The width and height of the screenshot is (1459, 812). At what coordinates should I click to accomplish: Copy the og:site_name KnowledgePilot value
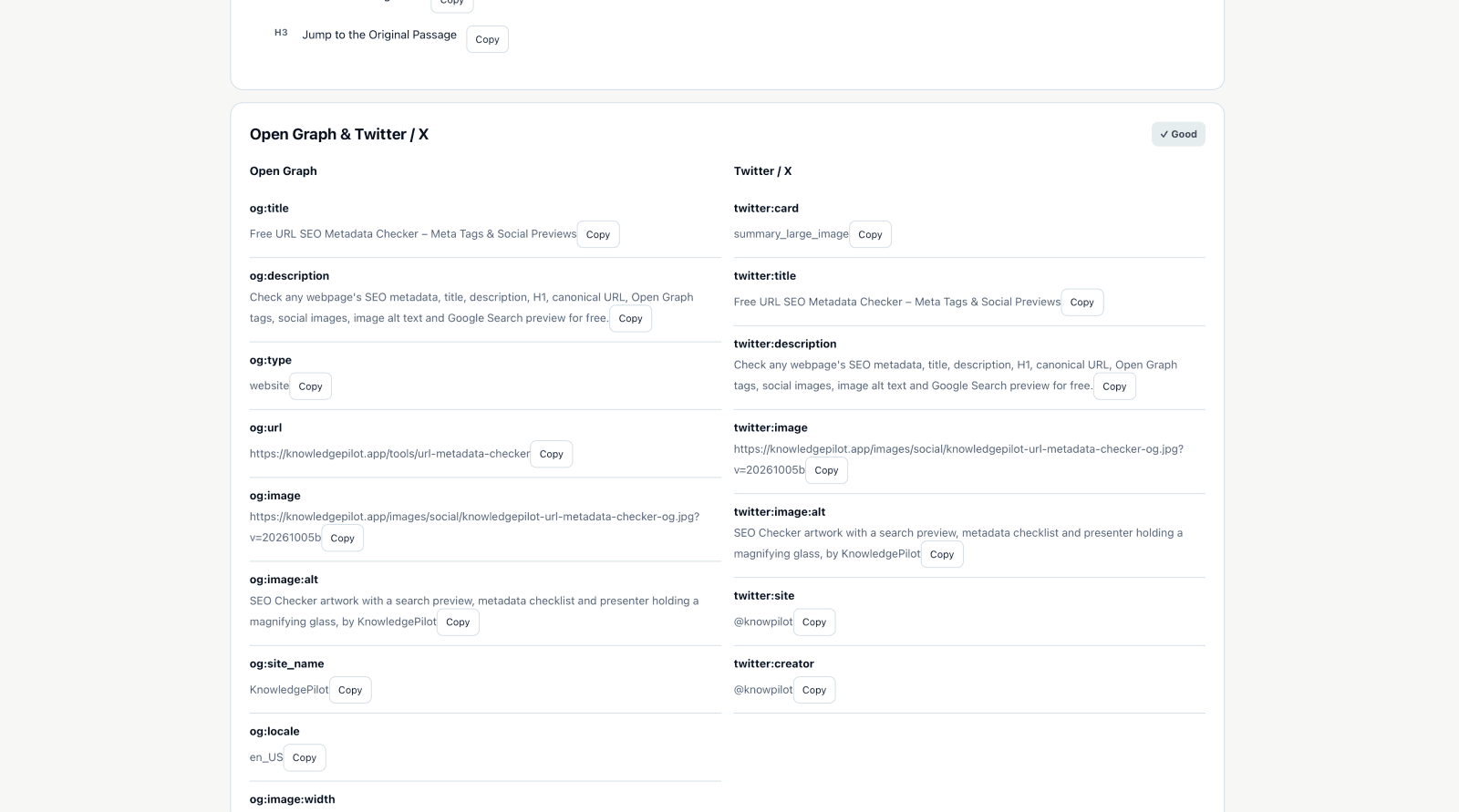[x=350, y=690]
